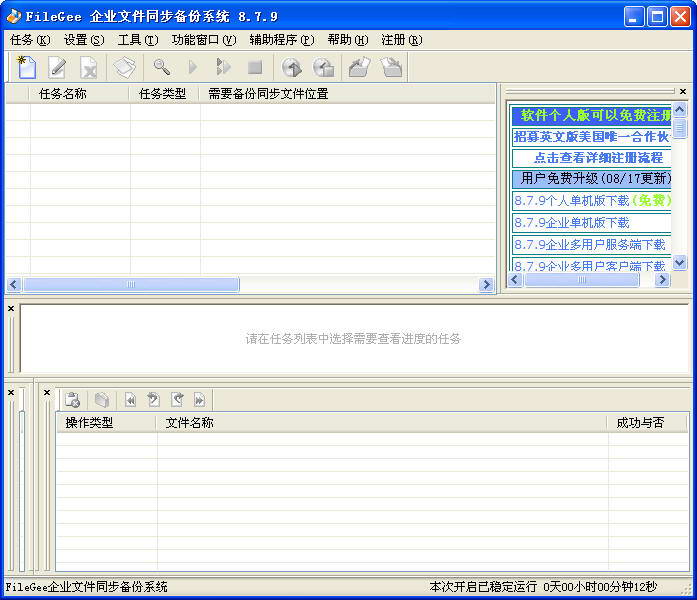
Task: Click news panel horizontal scrollbar left arrow
Action: [x=515, y=280]
